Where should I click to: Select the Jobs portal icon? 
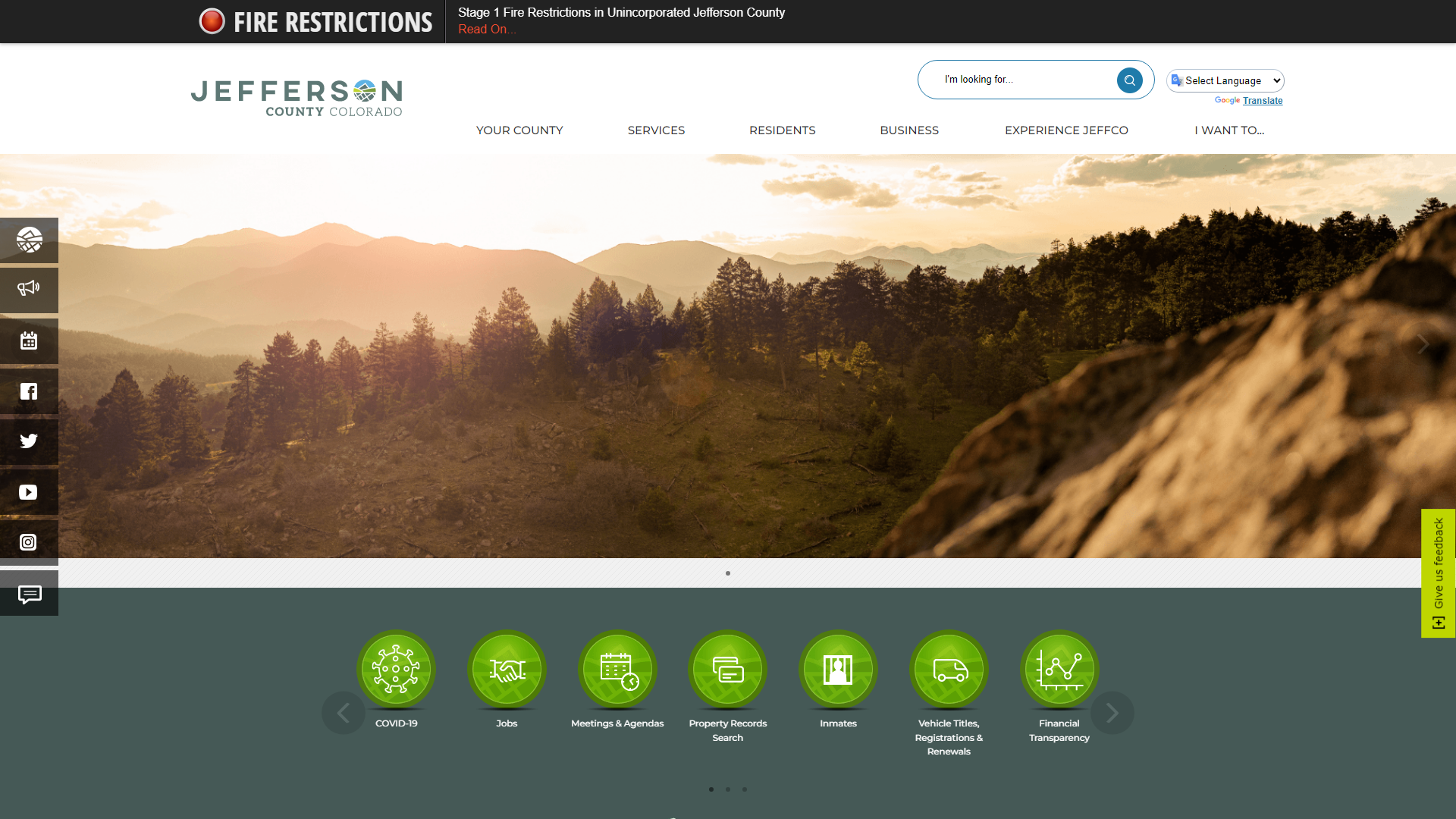(x=506, y=670)
